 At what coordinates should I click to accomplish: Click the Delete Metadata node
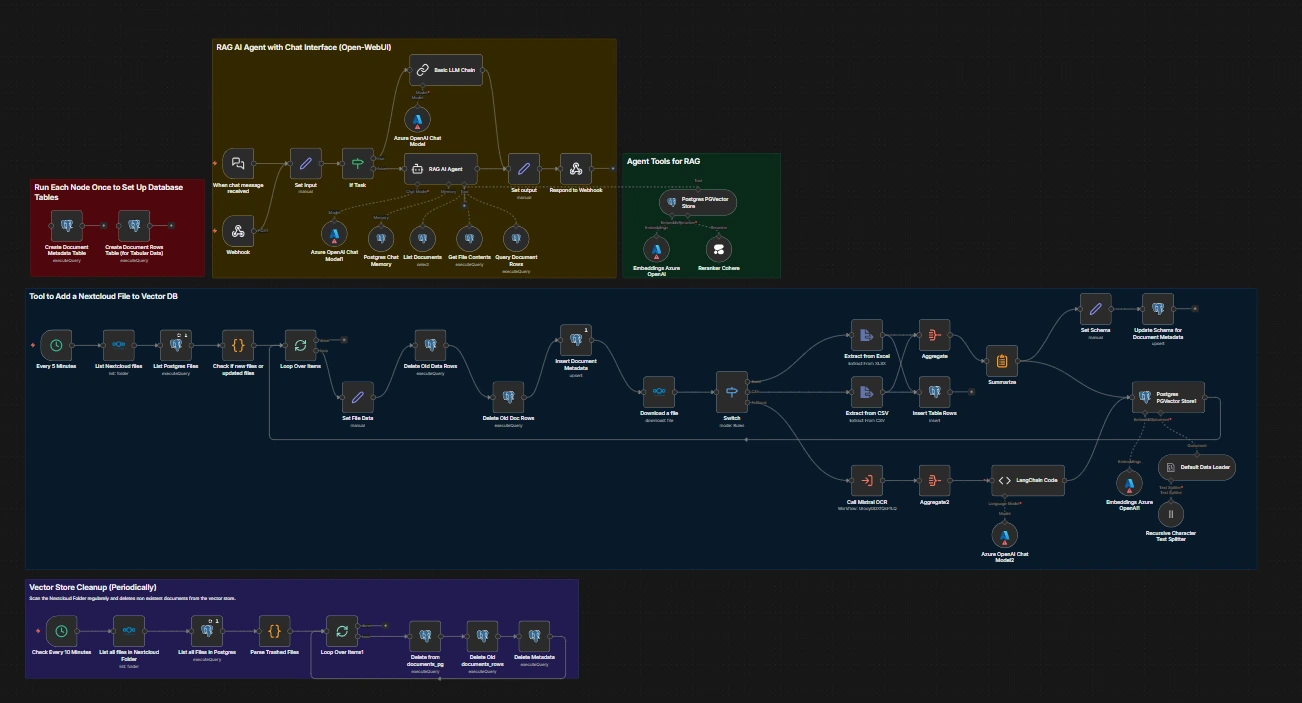click(x=534, y=636)
